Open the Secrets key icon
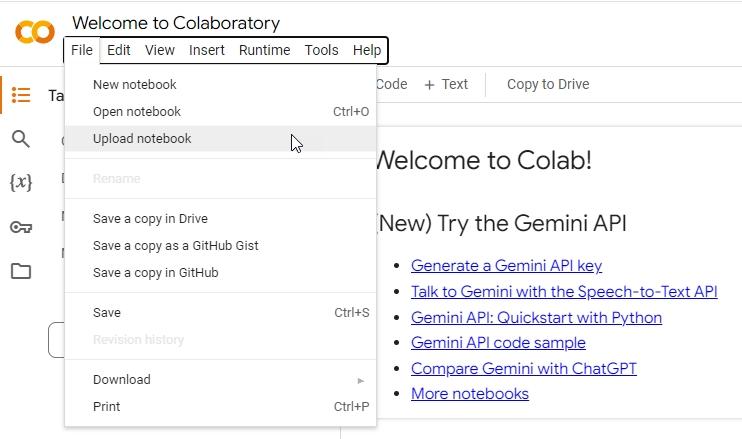Image resolution: width=742 pixels, height=439 pixels. coord(21,227)
